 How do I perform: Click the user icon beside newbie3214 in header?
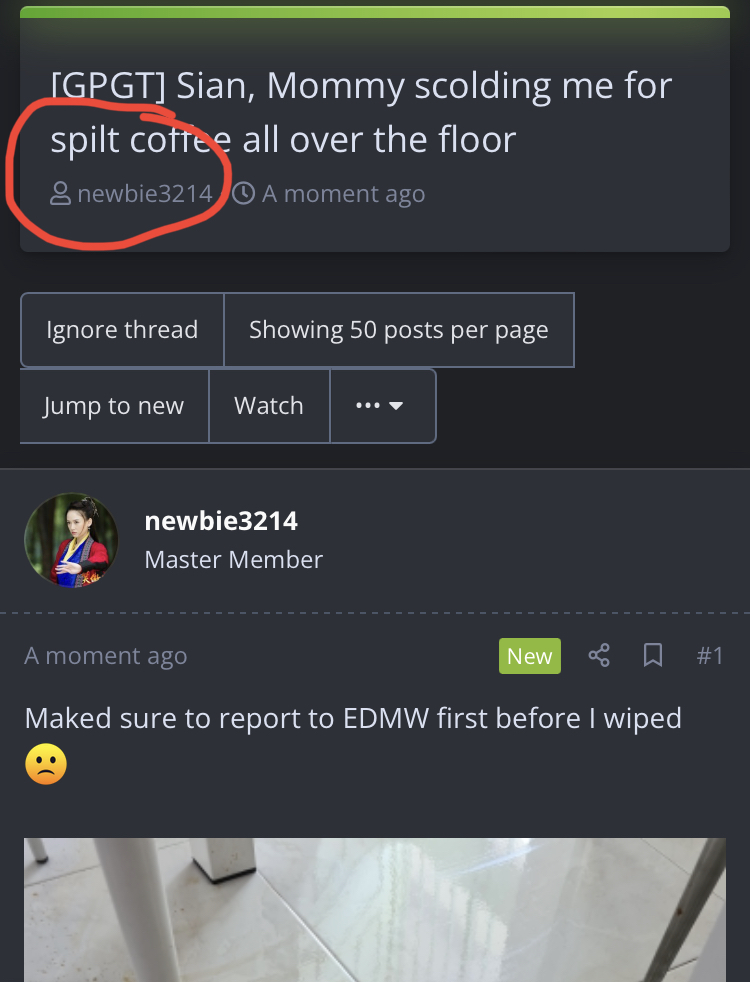coord(60,194)
